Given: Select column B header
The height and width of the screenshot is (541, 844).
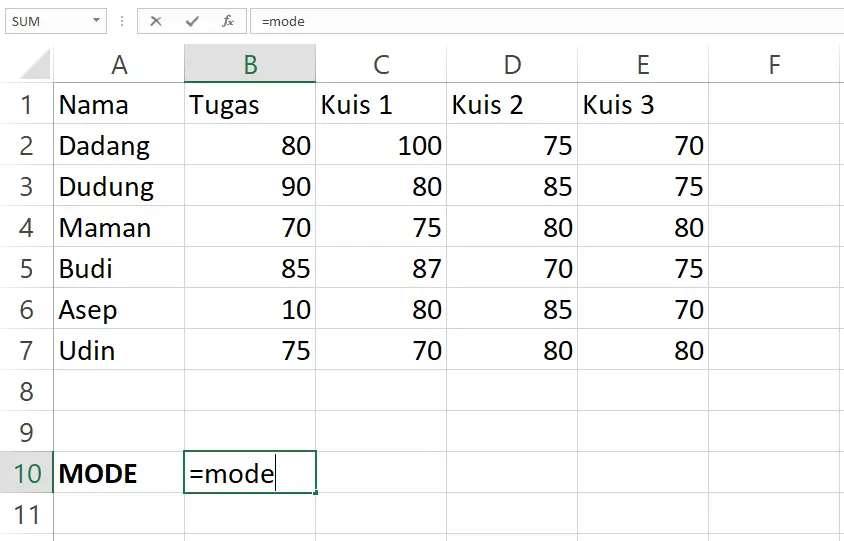Looking at the screenshot, I should point(250,65).
